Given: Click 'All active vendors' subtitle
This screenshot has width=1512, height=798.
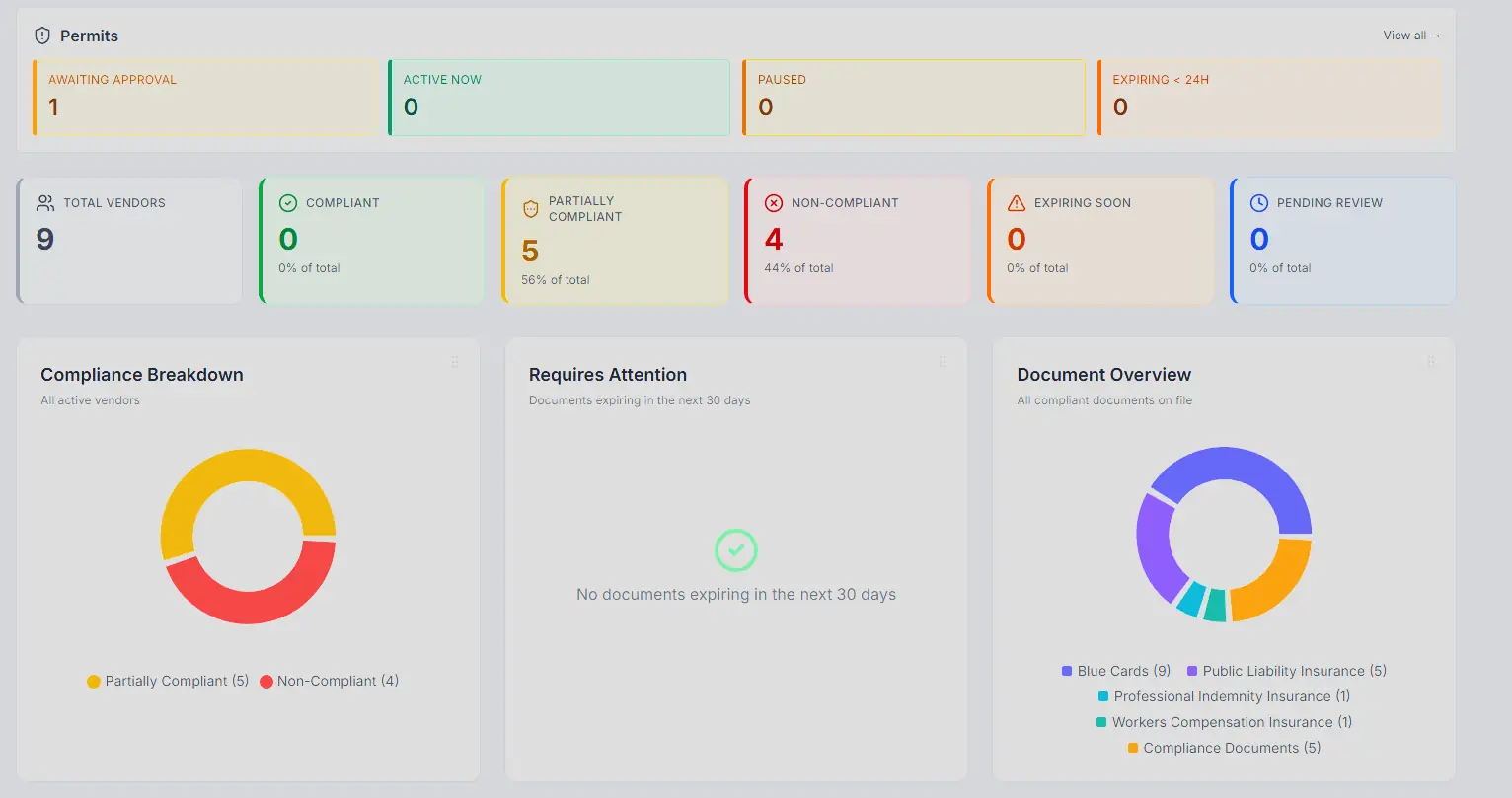Looking at the screenshot, I should pos(91,400).
